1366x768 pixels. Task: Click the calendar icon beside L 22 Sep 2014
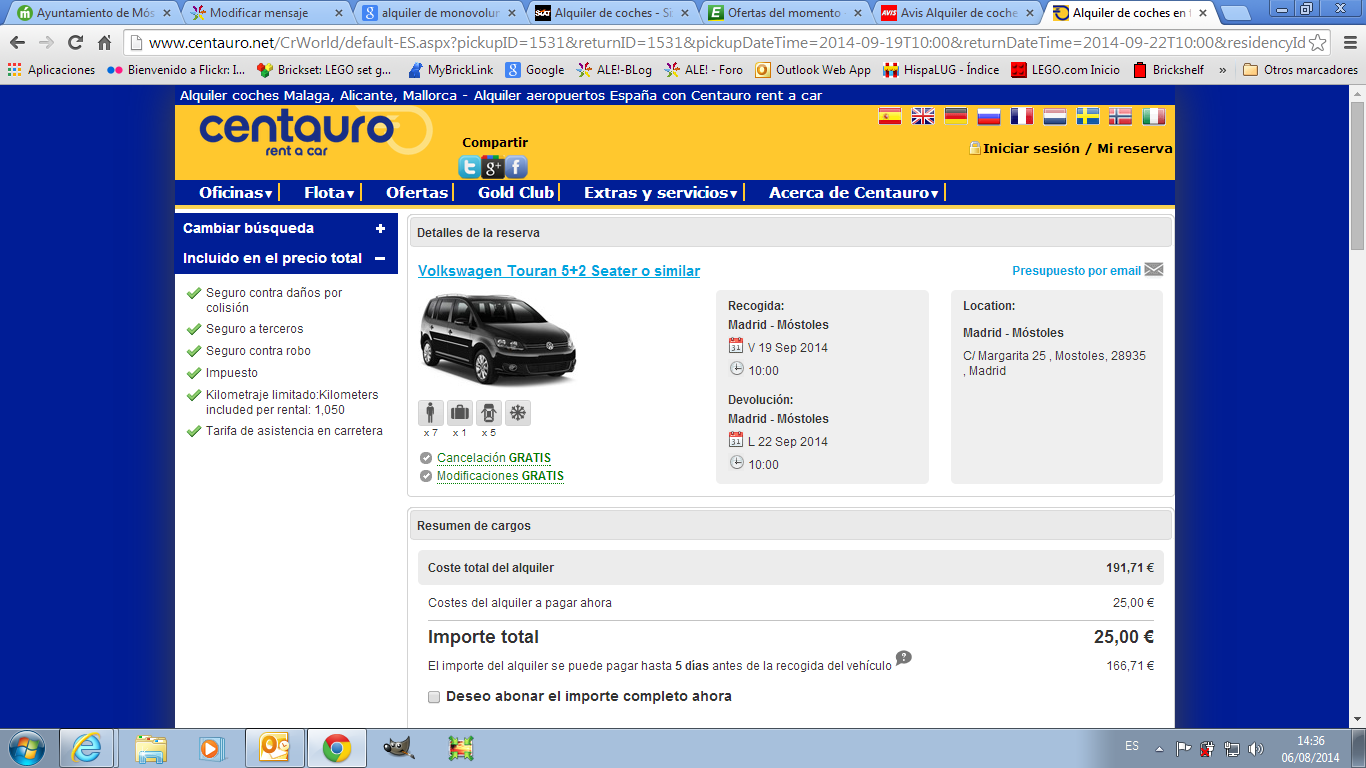(x=736, y=440)
